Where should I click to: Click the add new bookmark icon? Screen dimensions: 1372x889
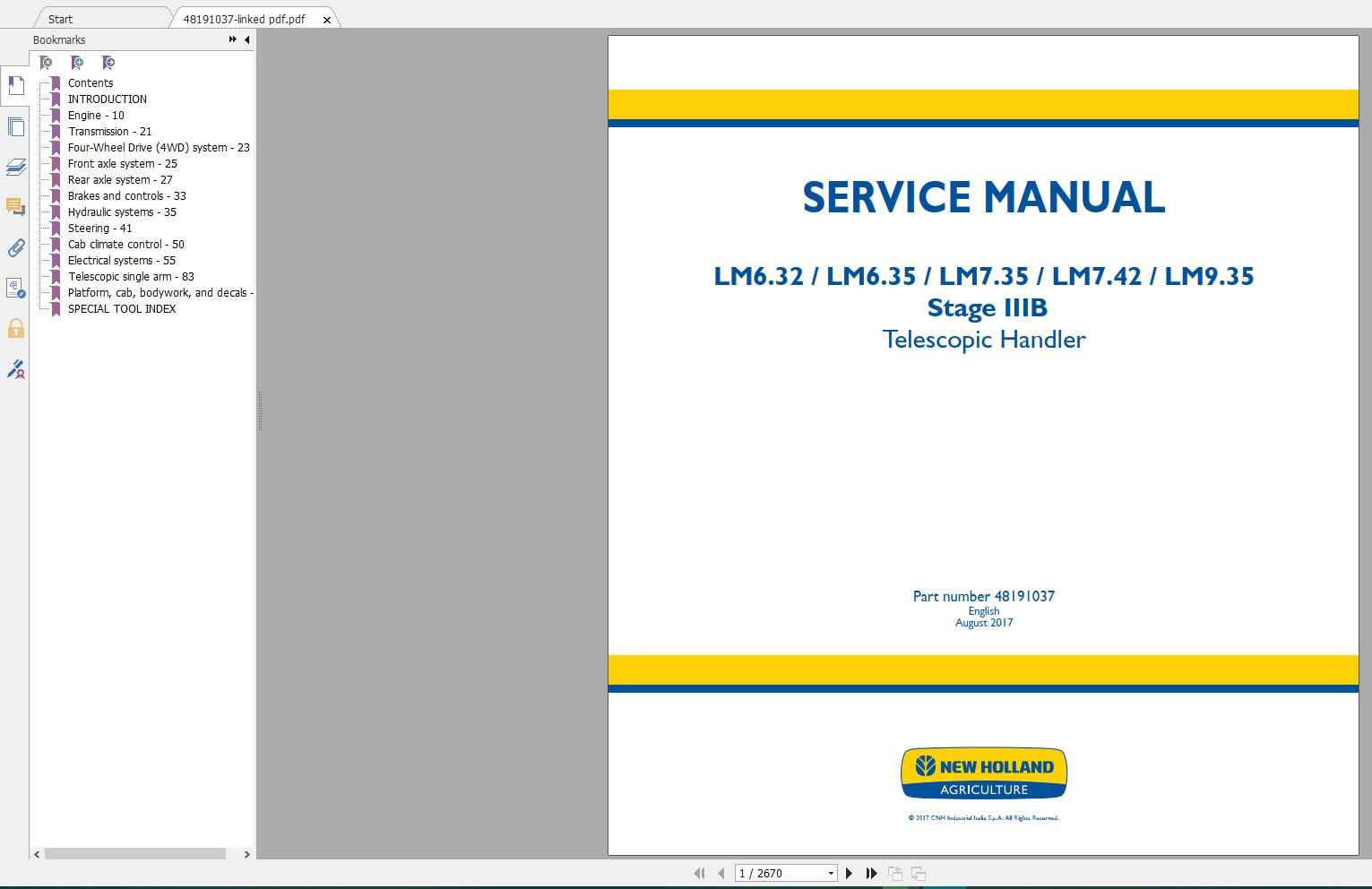[x=77, y=63]
